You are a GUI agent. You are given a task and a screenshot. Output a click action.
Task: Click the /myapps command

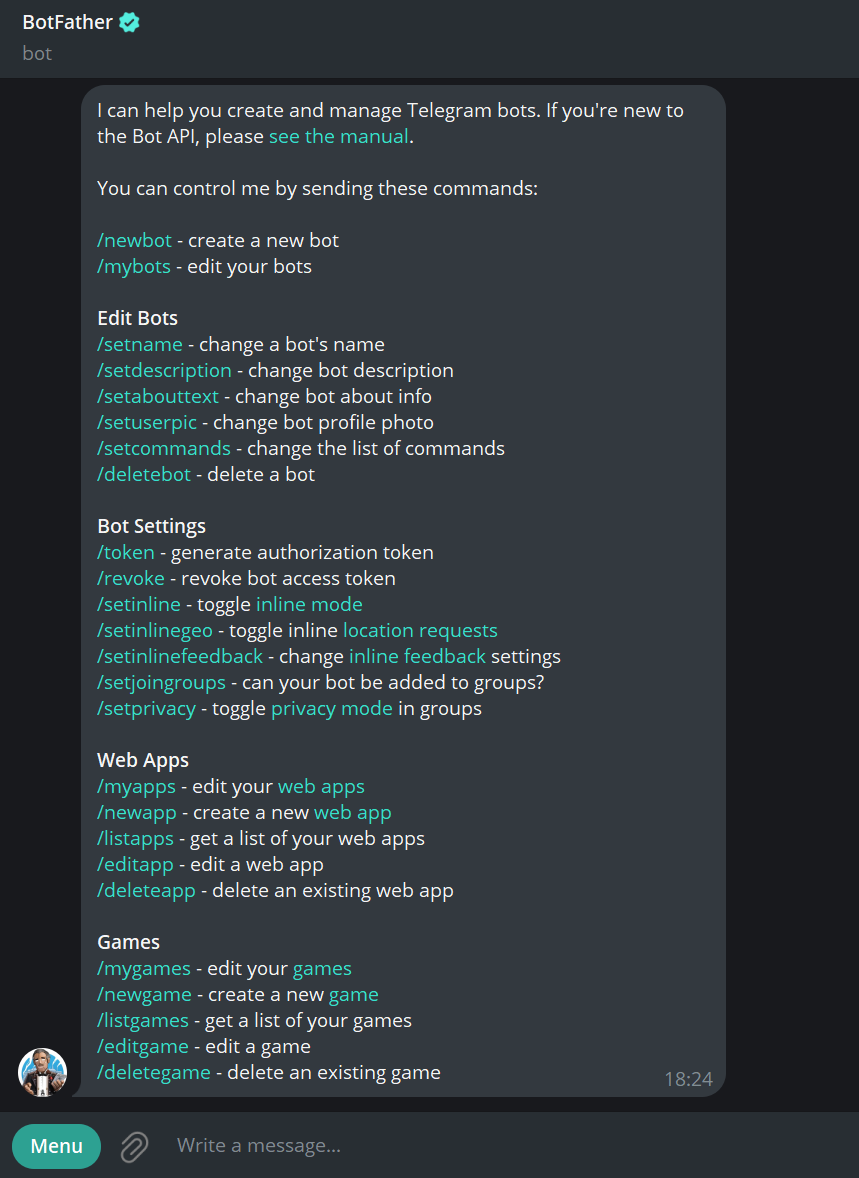(x=136, y=786)
